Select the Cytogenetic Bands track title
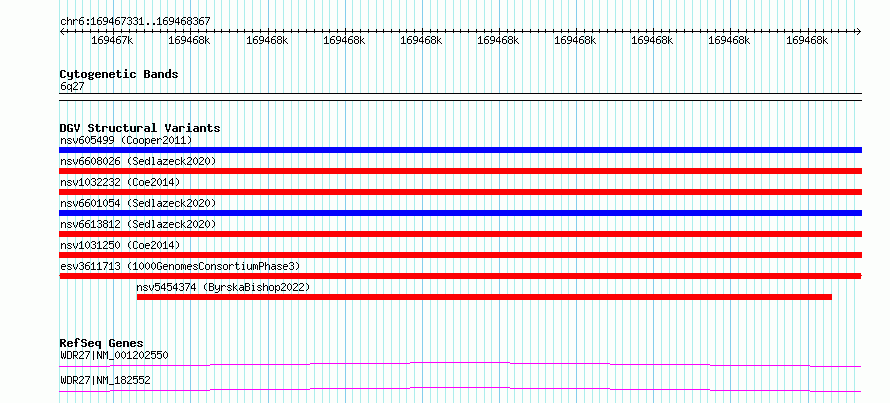This screenshot has width=890, height=403. 119,74
